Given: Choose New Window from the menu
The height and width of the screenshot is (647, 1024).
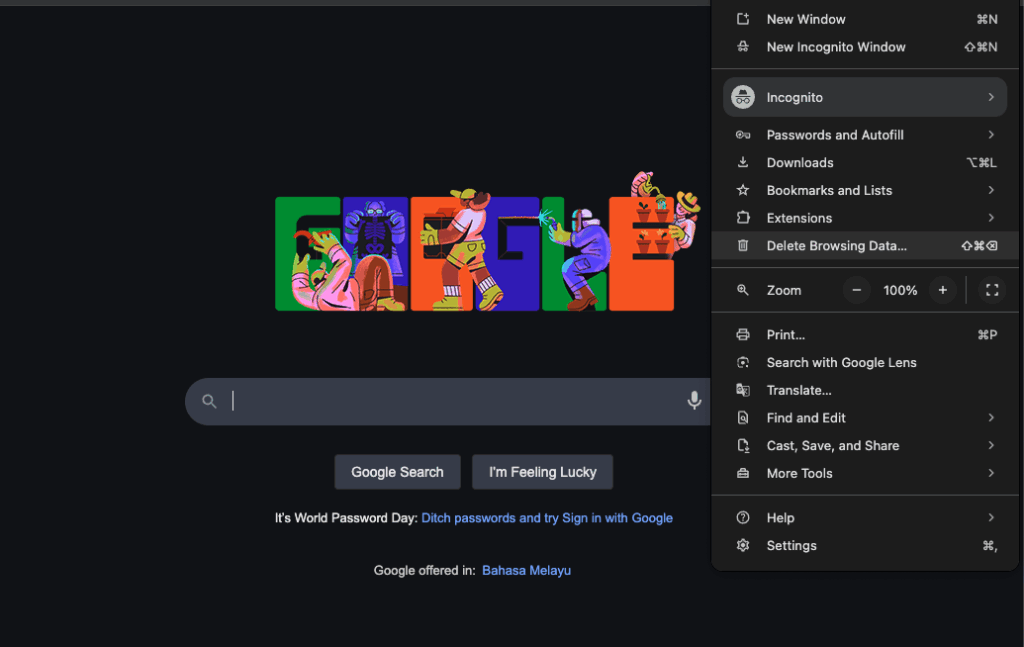Looking at the screenshot, I should click(865, 19).
